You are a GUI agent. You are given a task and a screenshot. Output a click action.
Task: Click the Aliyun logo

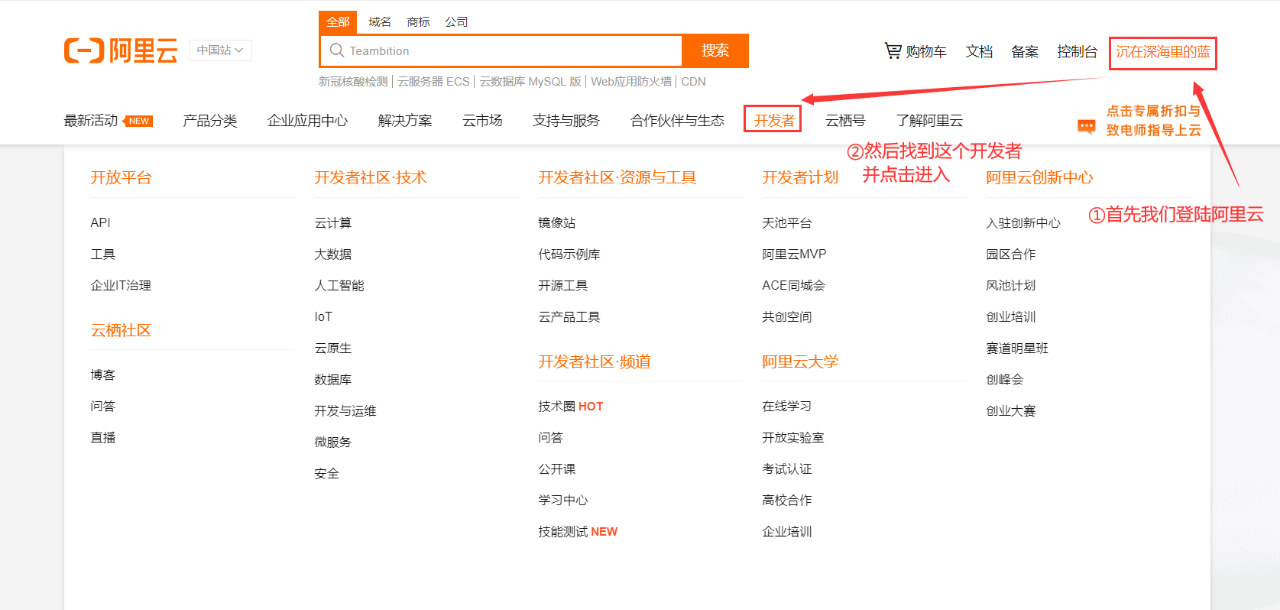tap(120, 50)
